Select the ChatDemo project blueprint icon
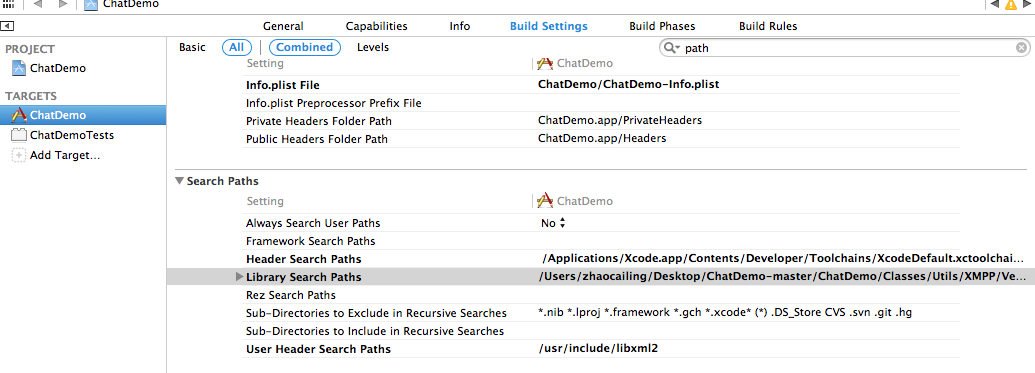The height and width of the screenshot is (373, 1035). pyautogui.click(x=19, y=68)
